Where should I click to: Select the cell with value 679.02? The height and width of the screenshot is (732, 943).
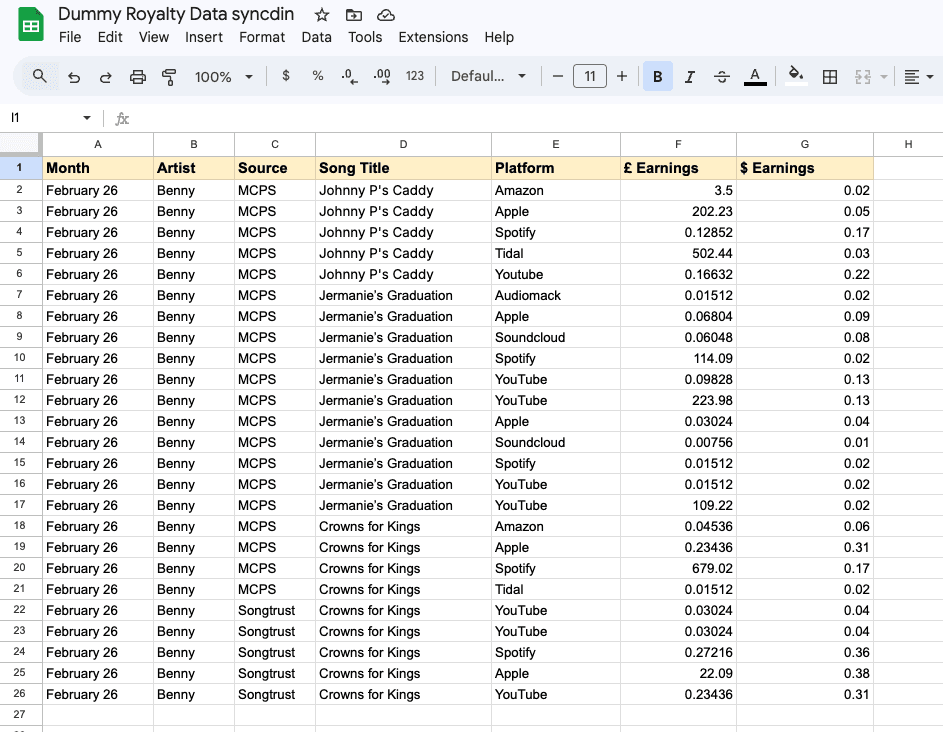point(678,568)
